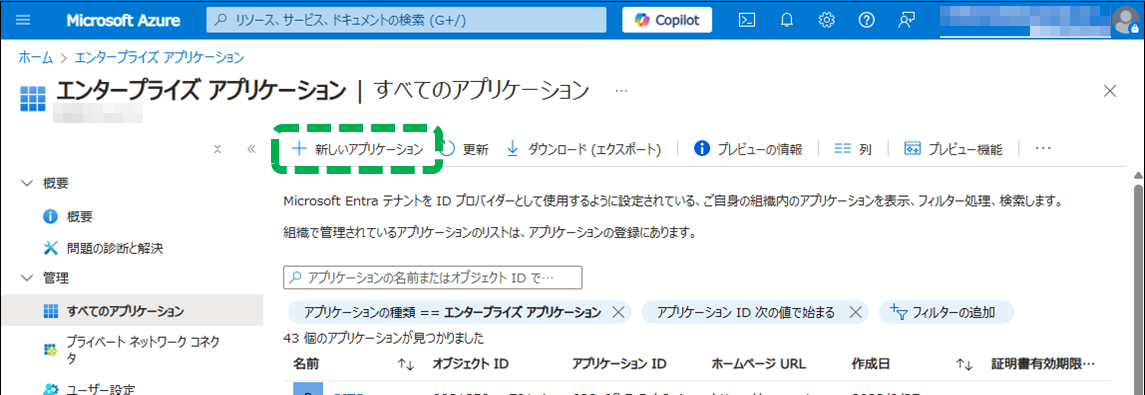The width and height of the screenshot is (1145, 395).
Task: Click the オブジェクト ID column header
Action: 470,364
